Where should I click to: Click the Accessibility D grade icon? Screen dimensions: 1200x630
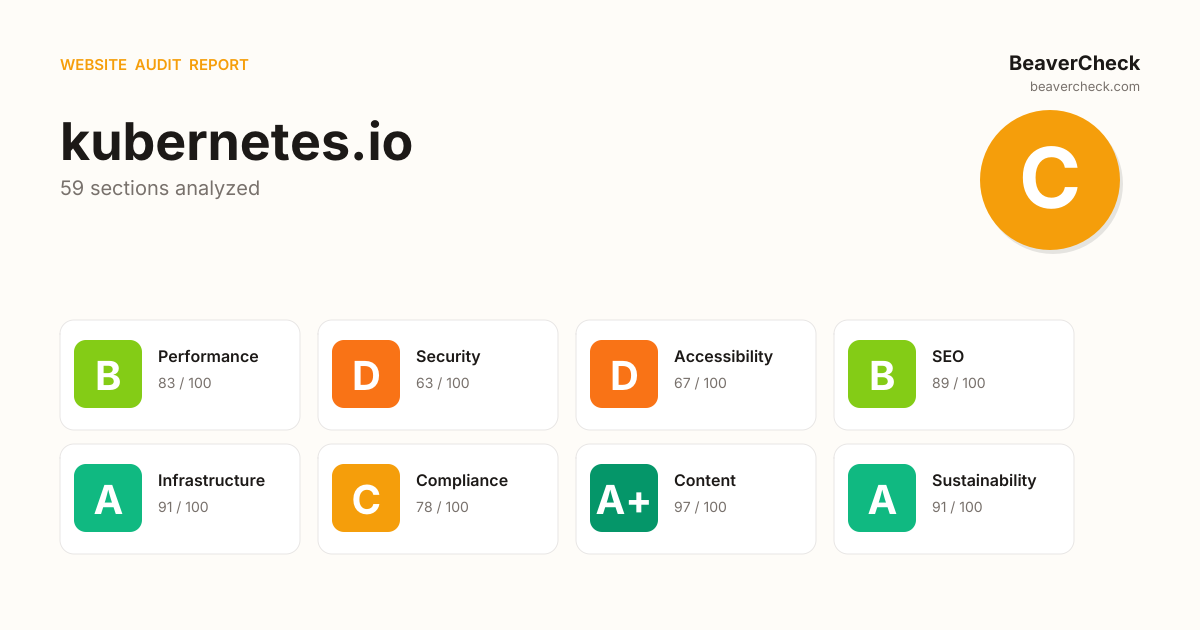624,374
